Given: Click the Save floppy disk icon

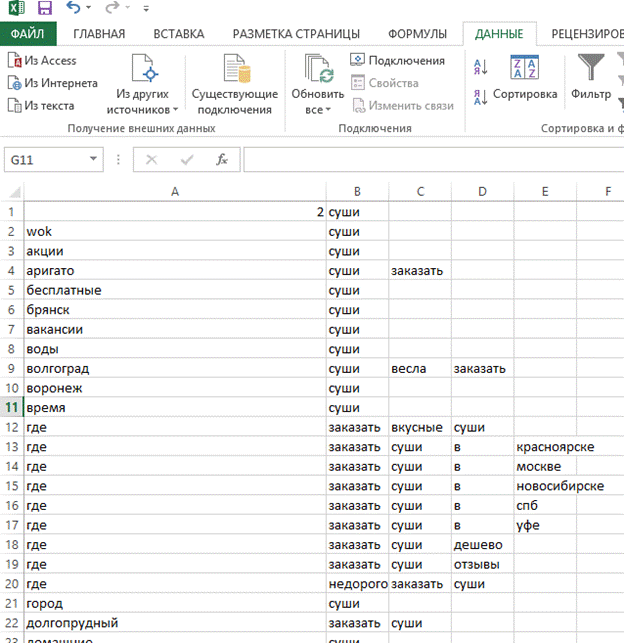Looking at the screenshot, I should [x=45, y=8].
